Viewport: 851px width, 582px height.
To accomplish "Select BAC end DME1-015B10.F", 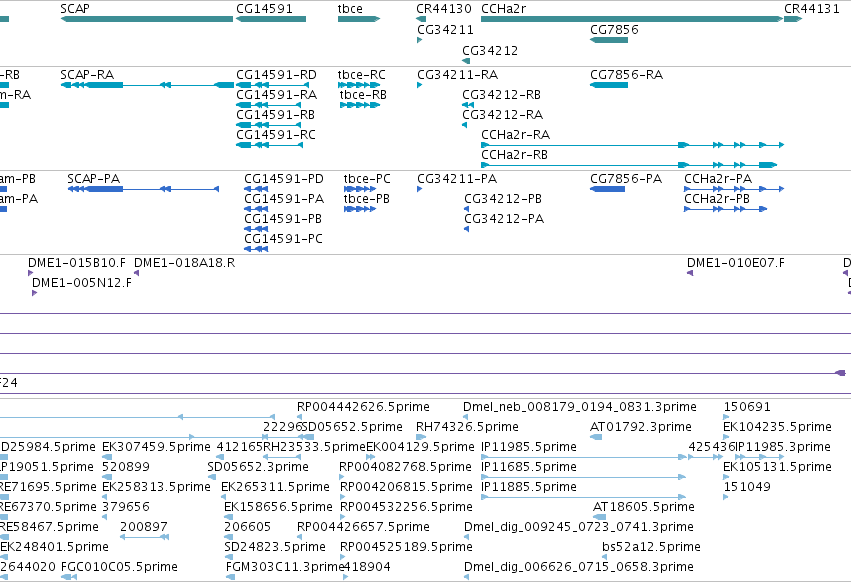I will tap(77, 263).
